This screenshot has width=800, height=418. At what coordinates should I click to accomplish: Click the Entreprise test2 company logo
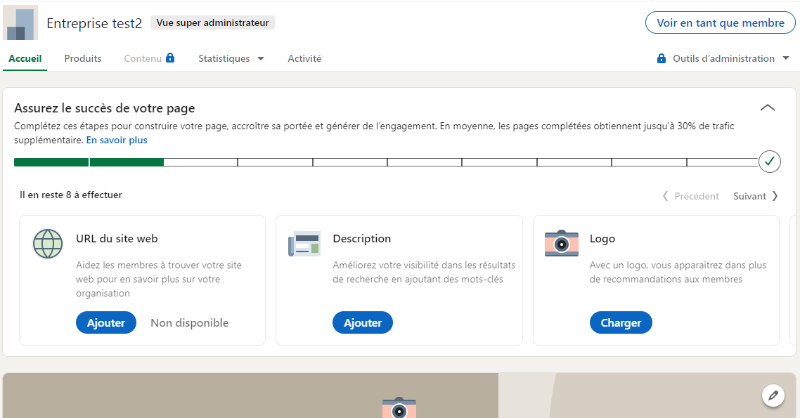(20, 22)
